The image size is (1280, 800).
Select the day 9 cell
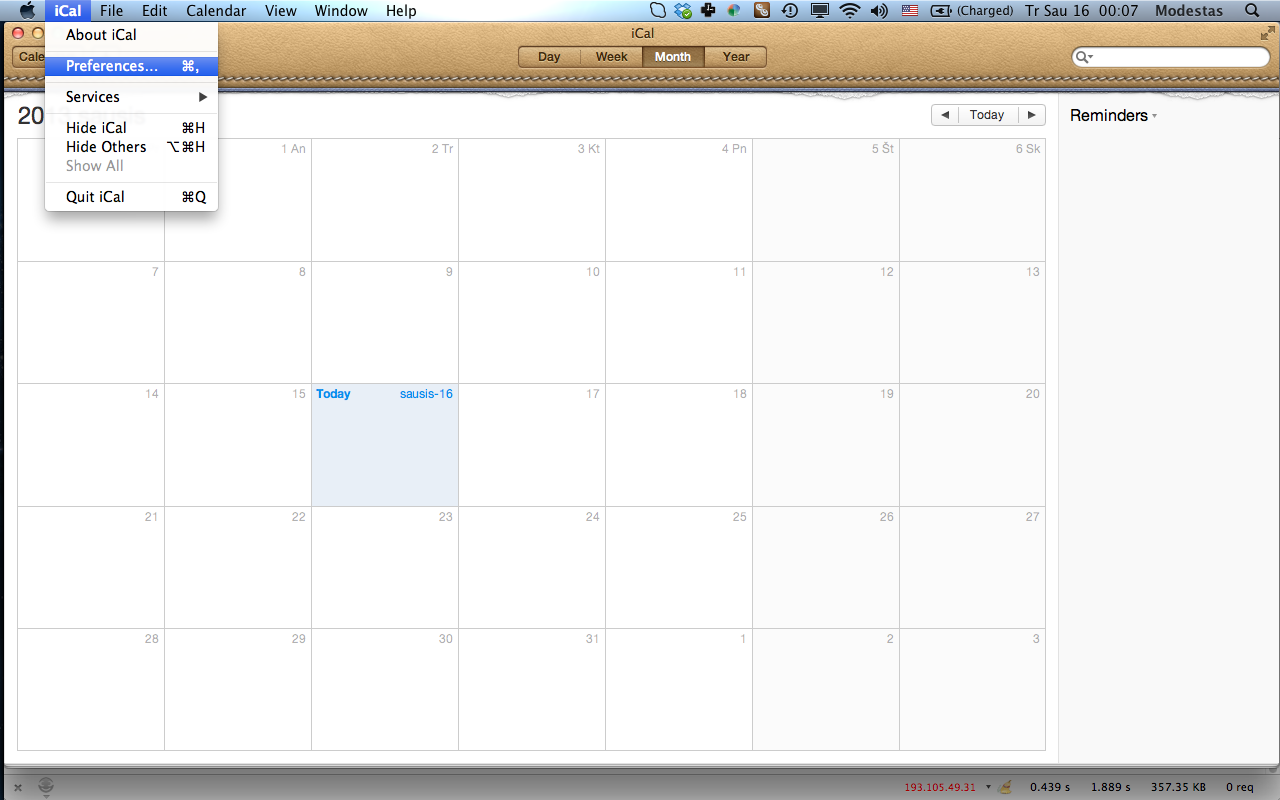385,322
